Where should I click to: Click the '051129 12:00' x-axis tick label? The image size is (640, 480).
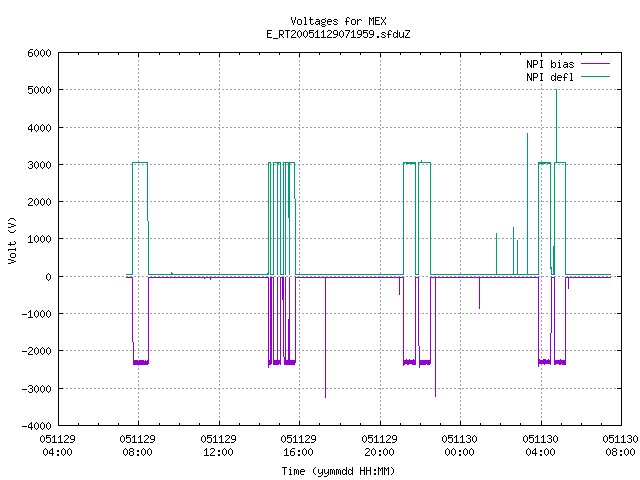218,445
